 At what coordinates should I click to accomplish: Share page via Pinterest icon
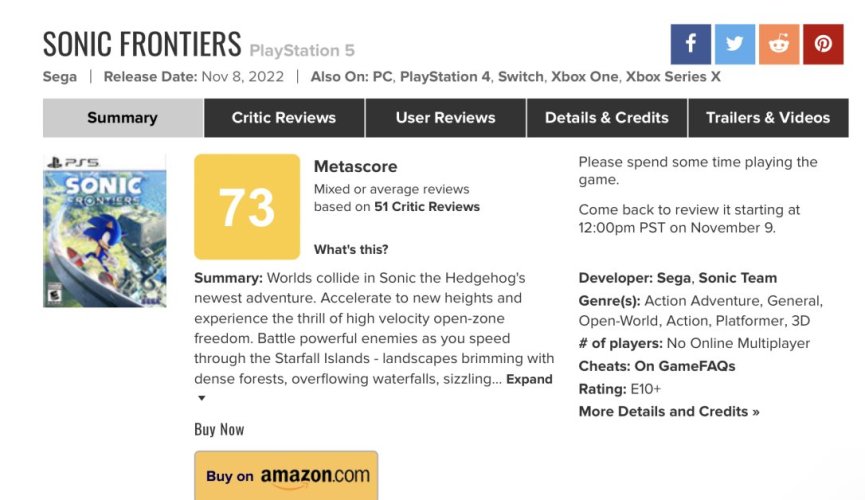pos(823,44)
